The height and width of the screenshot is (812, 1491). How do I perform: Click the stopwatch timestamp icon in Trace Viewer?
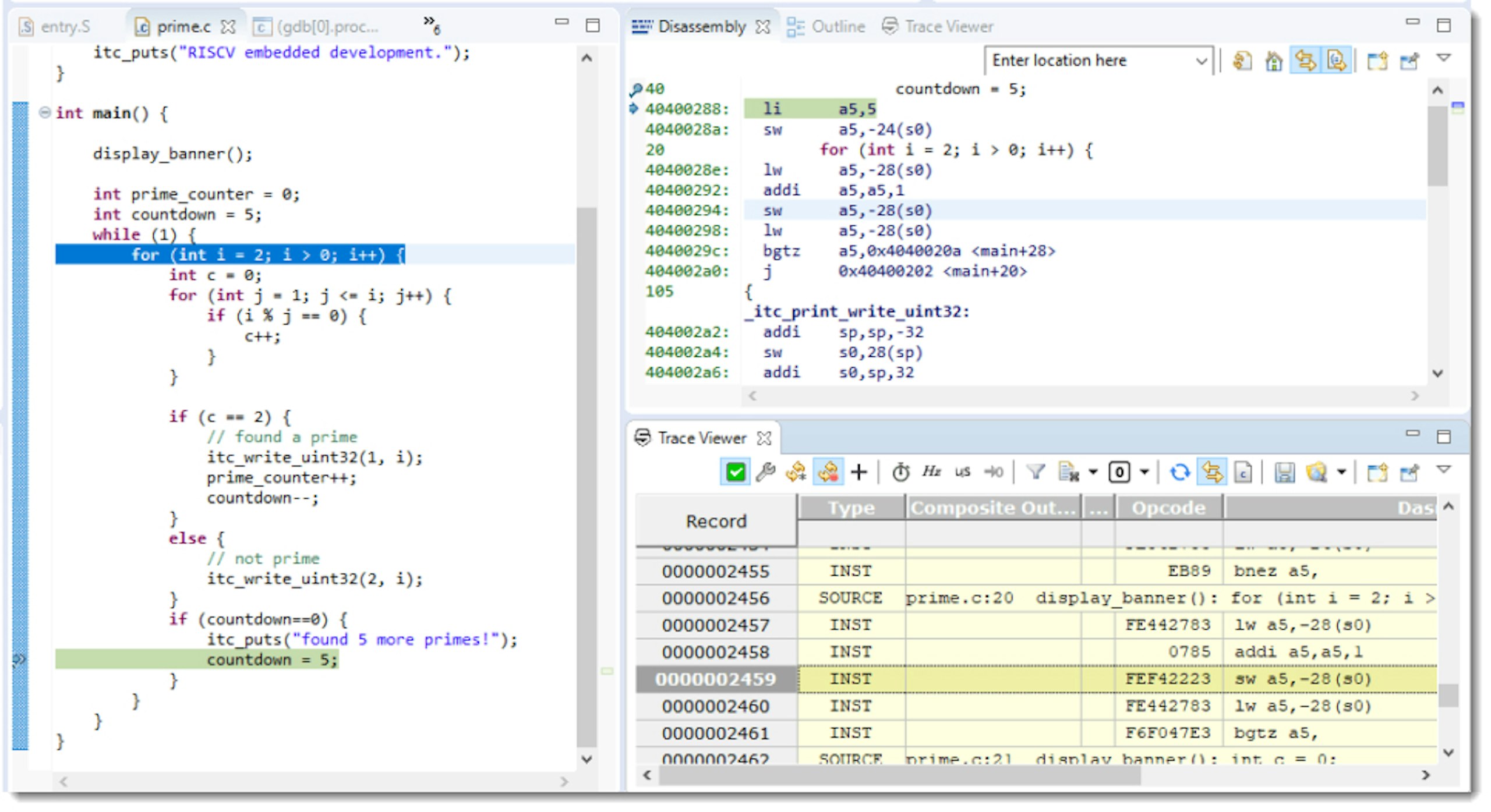(x=900, y=471)
